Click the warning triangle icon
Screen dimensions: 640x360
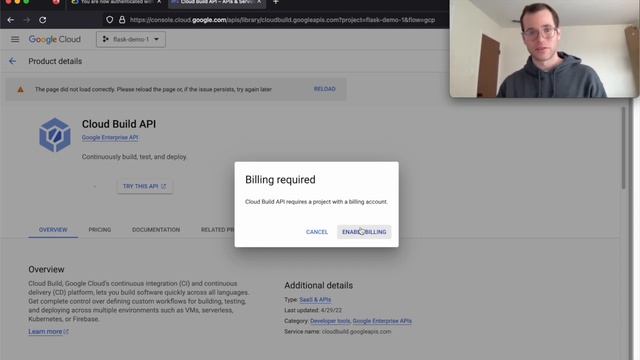click(20, 89)
